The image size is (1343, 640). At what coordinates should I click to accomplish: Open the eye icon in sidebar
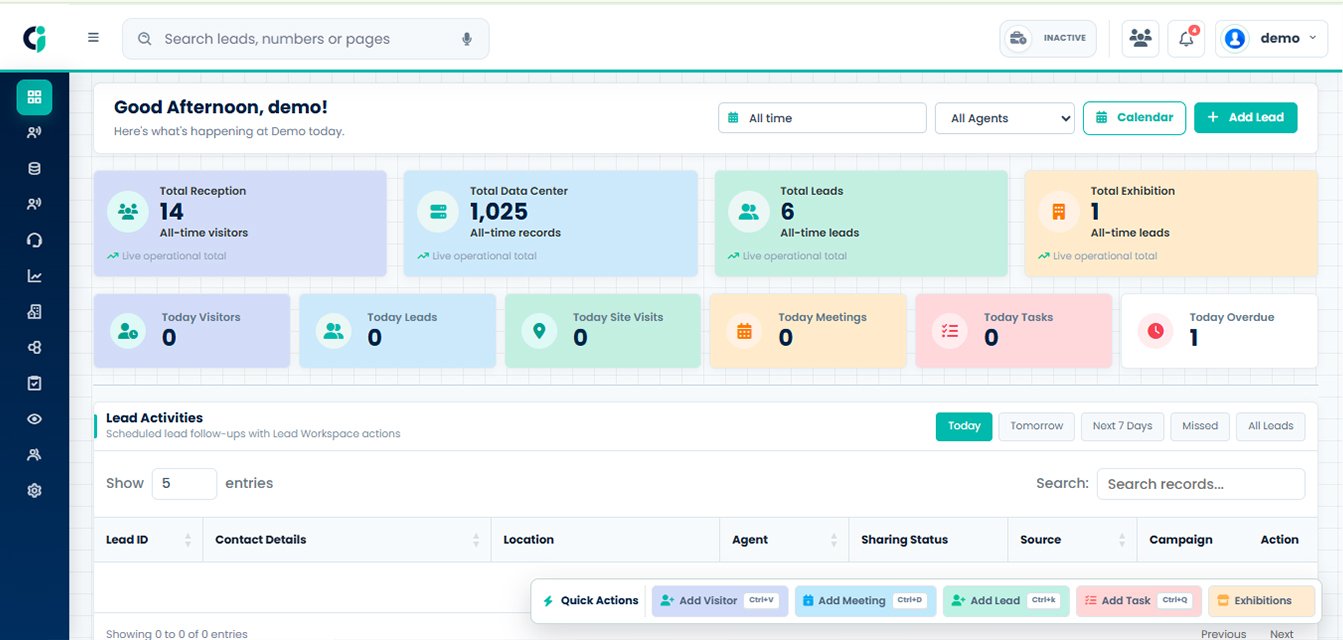[x=34, y=419]
